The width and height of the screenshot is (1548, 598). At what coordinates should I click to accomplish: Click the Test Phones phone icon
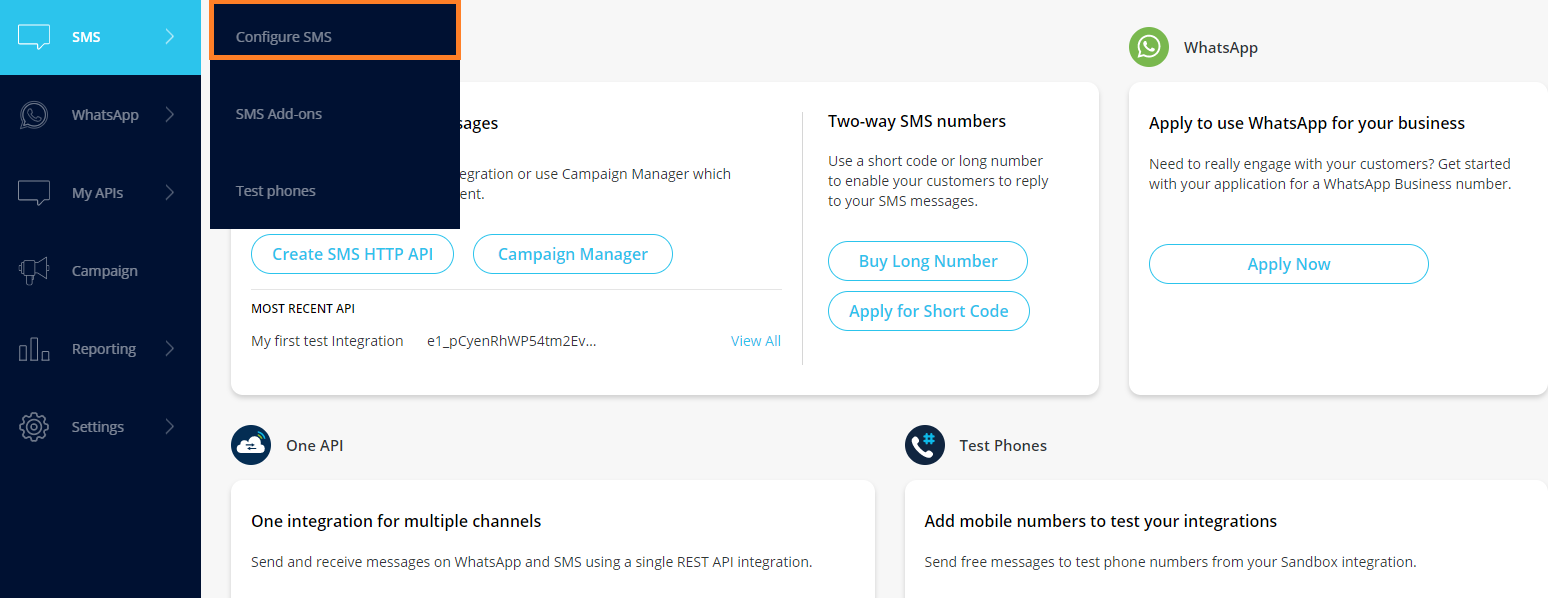click(925, 445)
